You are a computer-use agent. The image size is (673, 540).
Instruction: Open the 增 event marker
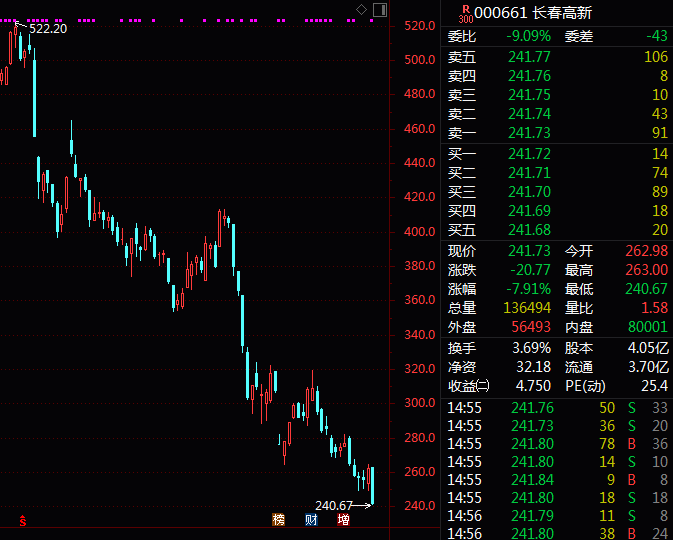click(x=343, y=520)
